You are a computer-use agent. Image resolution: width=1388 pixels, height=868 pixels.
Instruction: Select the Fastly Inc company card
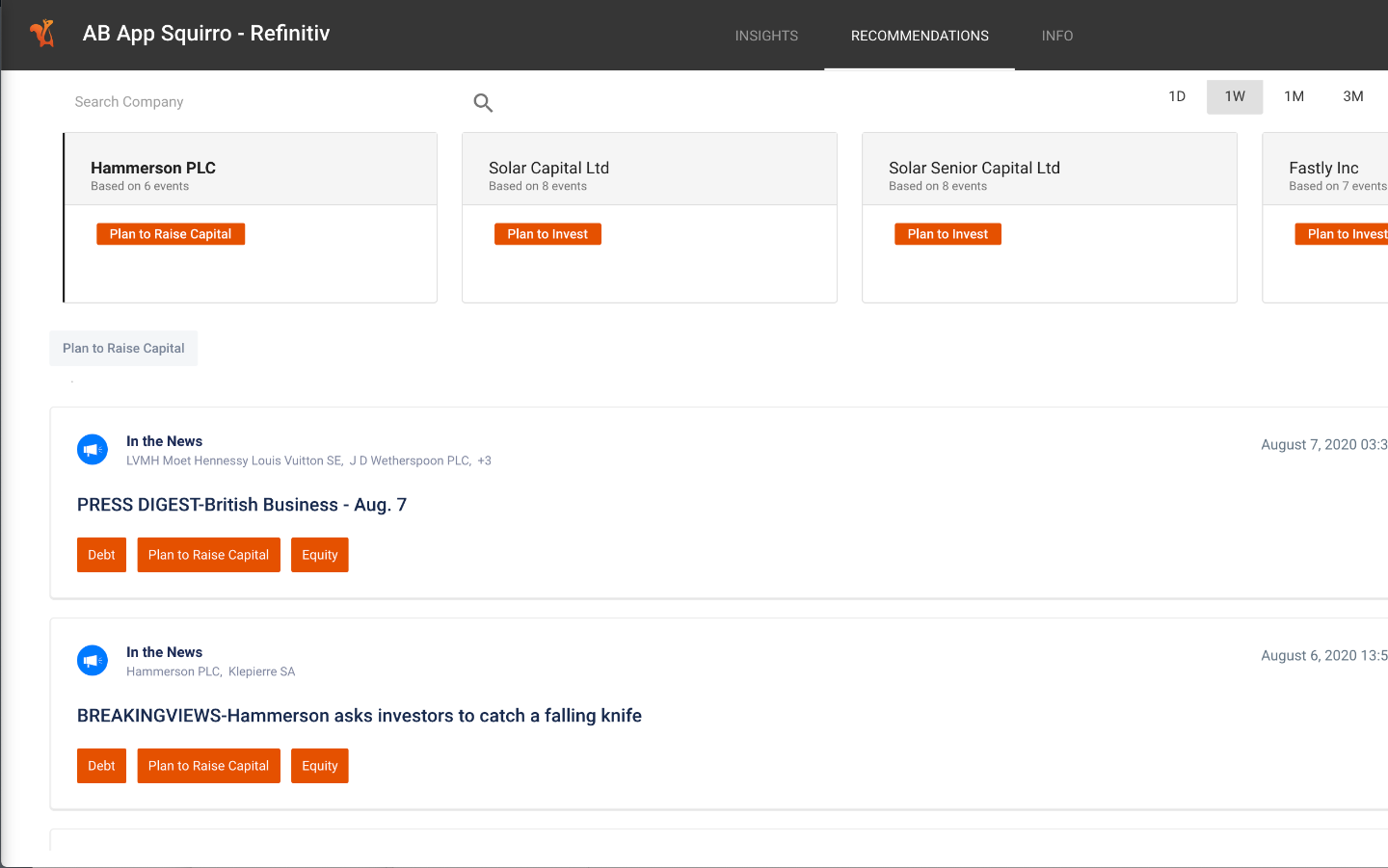coord(1325,218)
